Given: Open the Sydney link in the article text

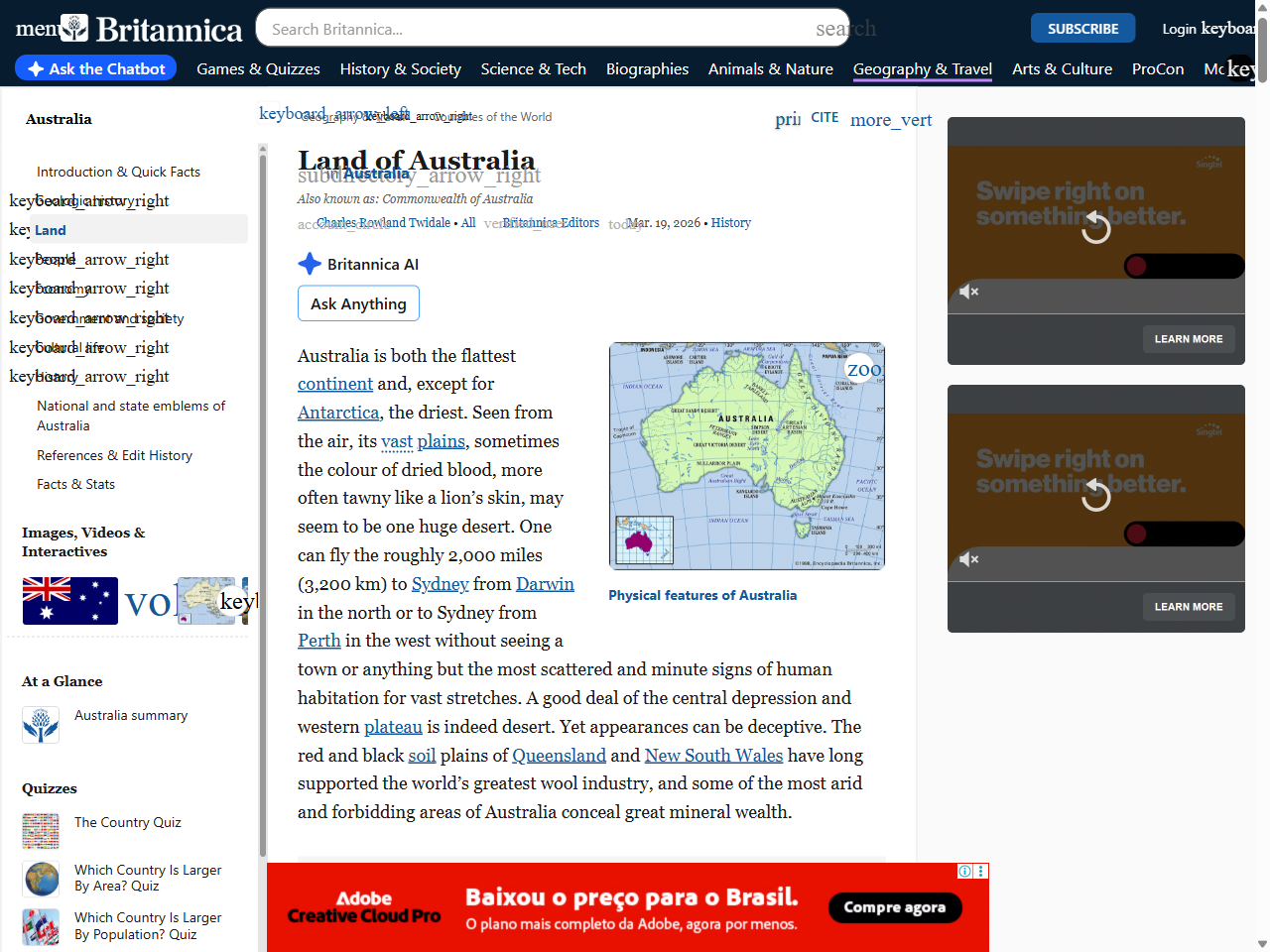Looking at the screenshot, I should point(440,584).
